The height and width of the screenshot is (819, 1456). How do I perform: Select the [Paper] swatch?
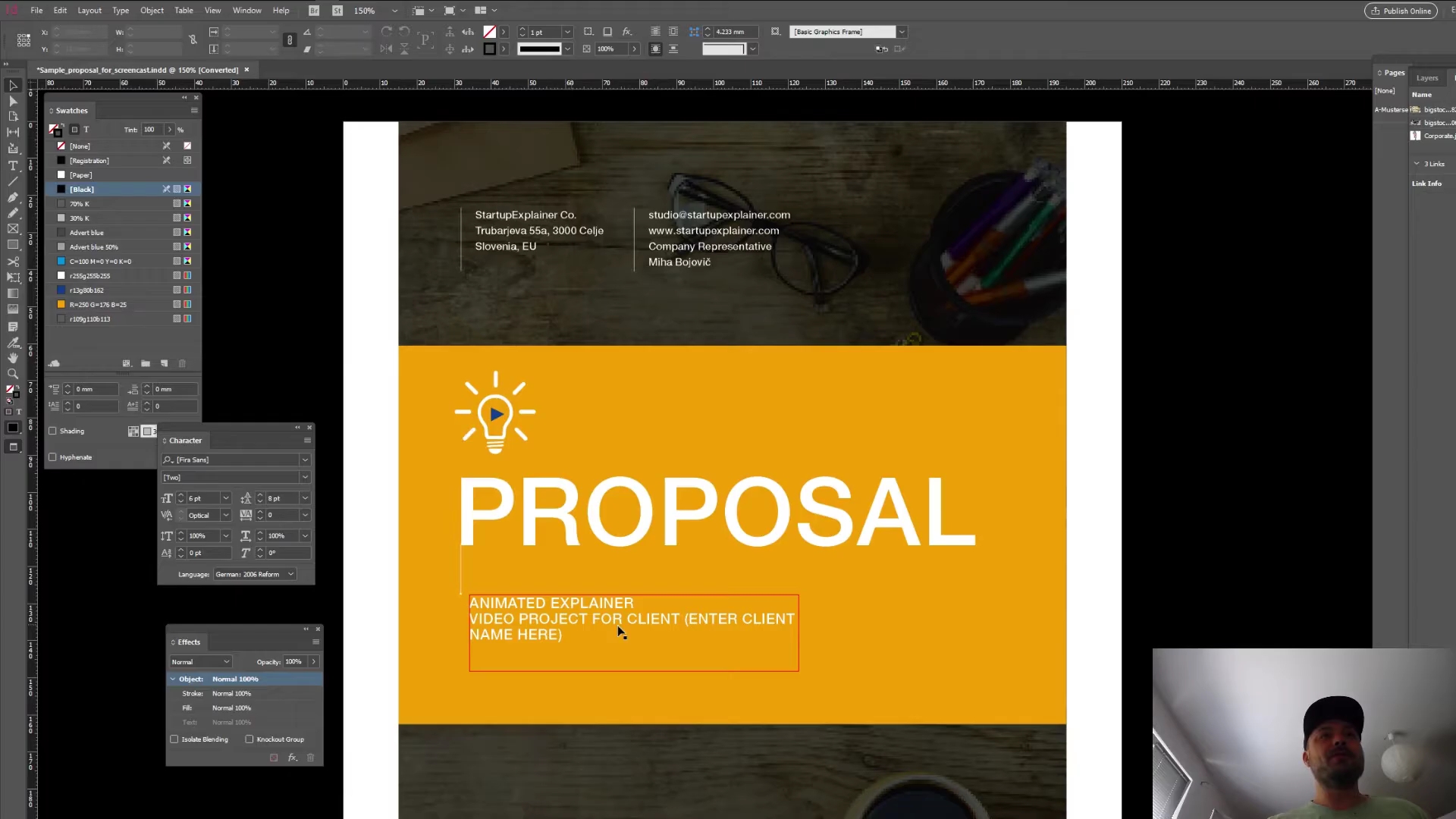click(x=121, y=175)
